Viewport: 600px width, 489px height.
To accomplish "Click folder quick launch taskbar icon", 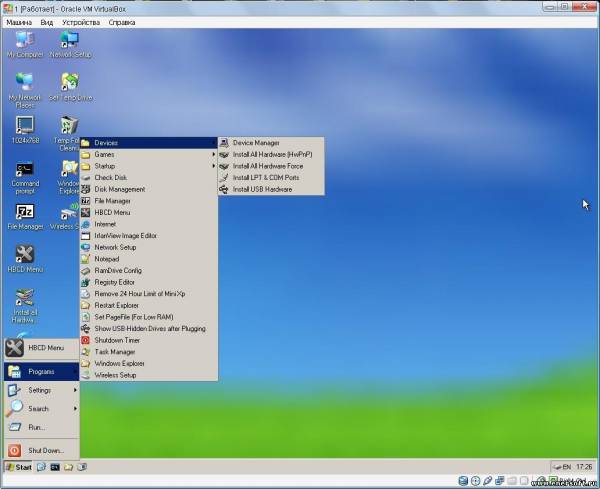I will 68,467.
